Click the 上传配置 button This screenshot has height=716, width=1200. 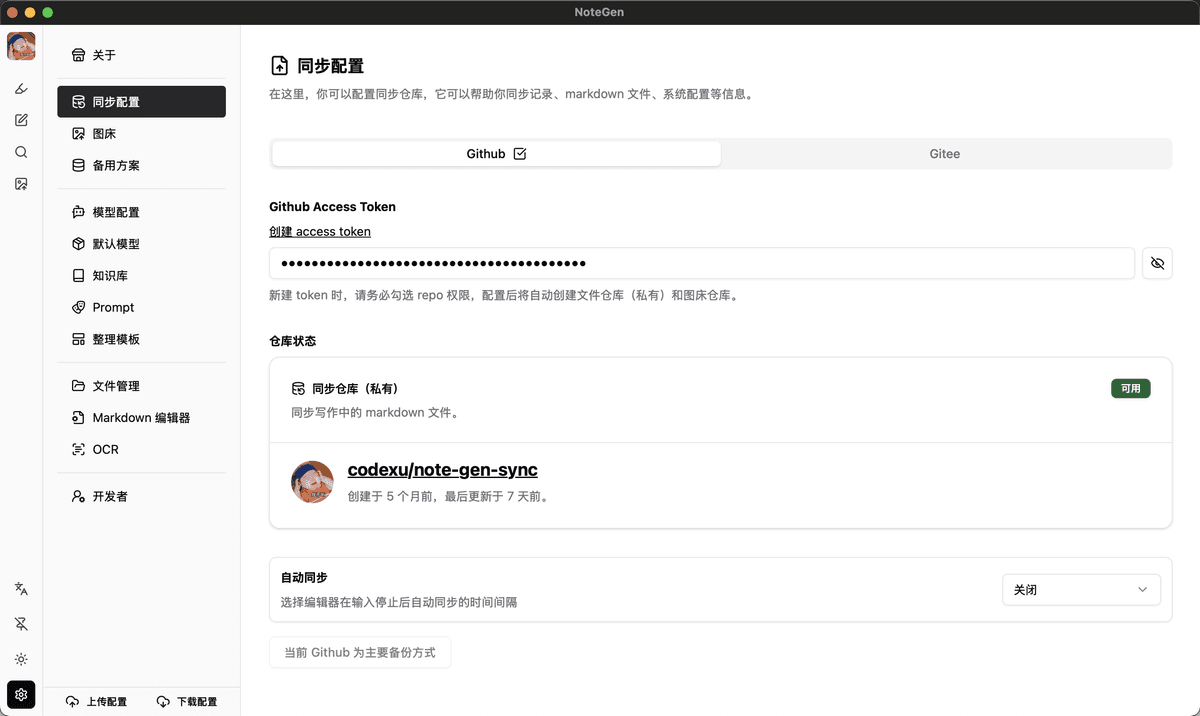click(97, 702)
